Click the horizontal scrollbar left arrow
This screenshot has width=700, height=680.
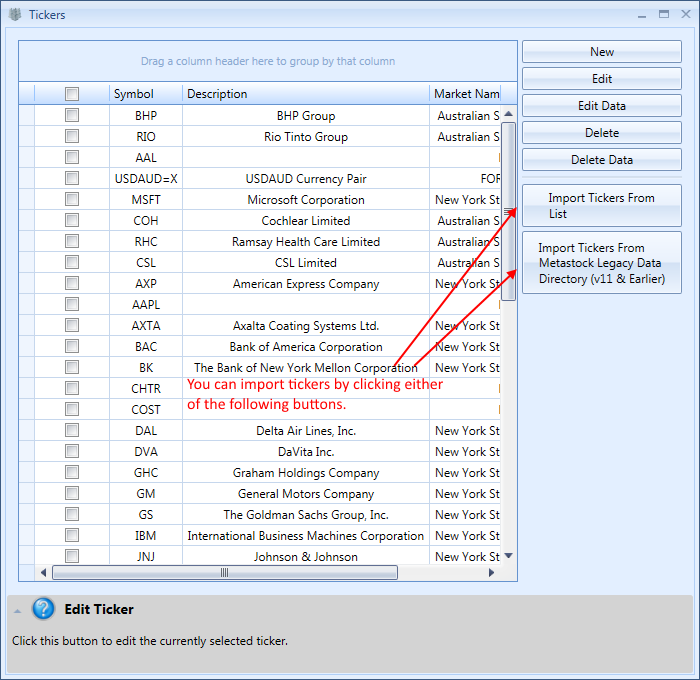pyautogui.click(x=43, y=572)
